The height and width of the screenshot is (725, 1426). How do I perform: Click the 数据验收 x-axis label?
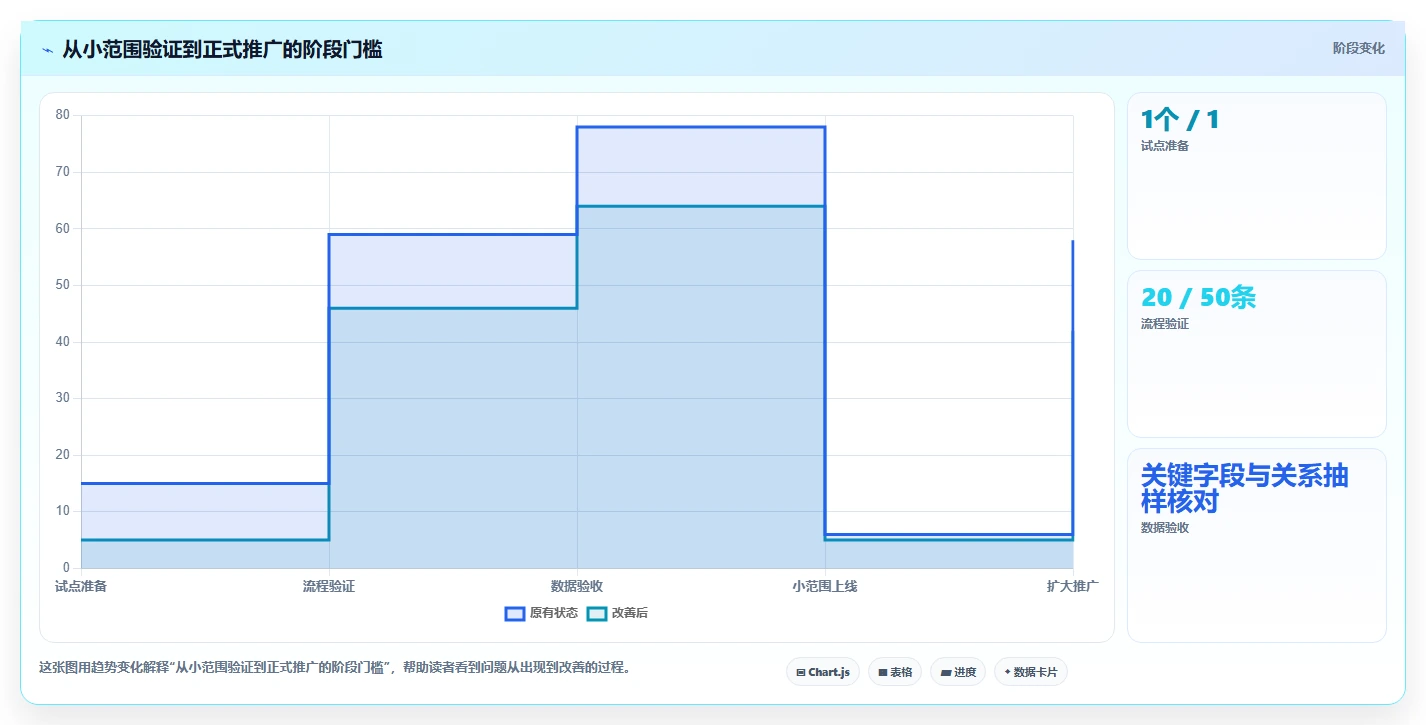tap(577, 586)
